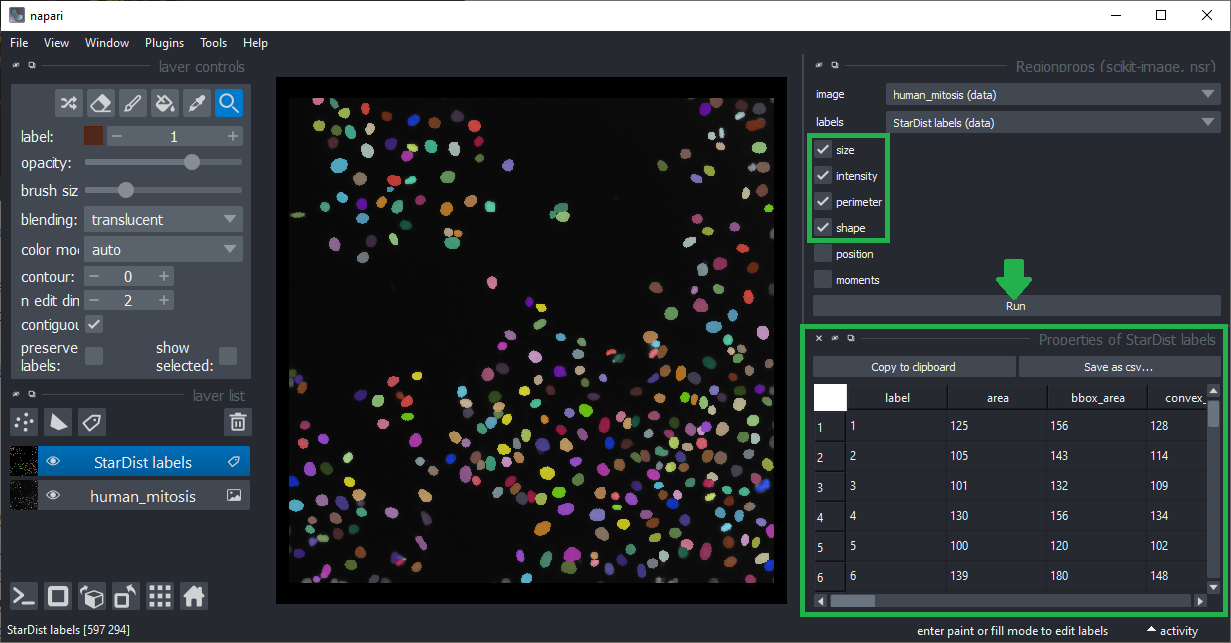Activate the label eraser tool
The height and width of the screenshot is (643, 1231).
[x=100, y=103]
